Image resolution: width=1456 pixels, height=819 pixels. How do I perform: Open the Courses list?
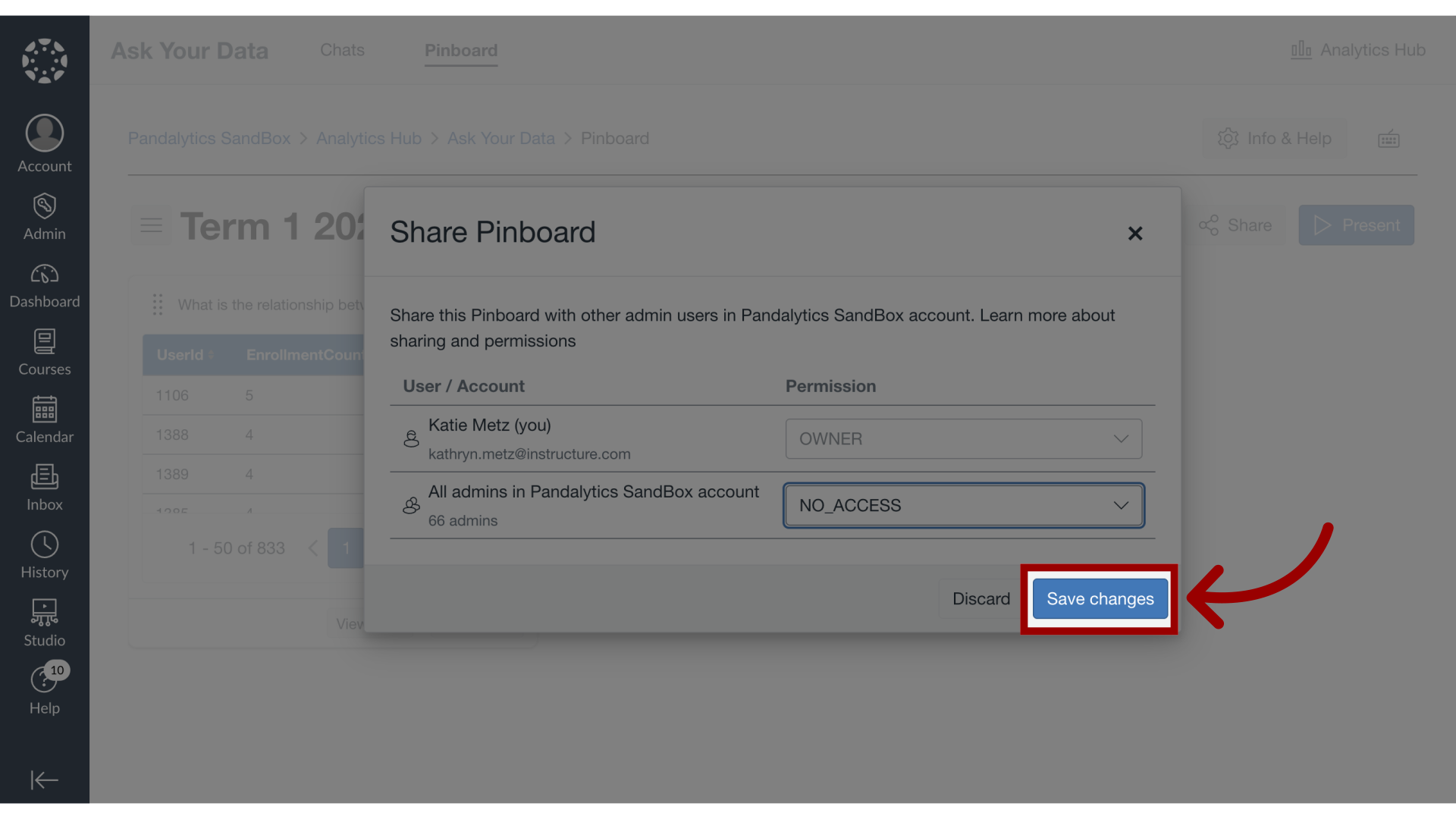tap(45, 353)
